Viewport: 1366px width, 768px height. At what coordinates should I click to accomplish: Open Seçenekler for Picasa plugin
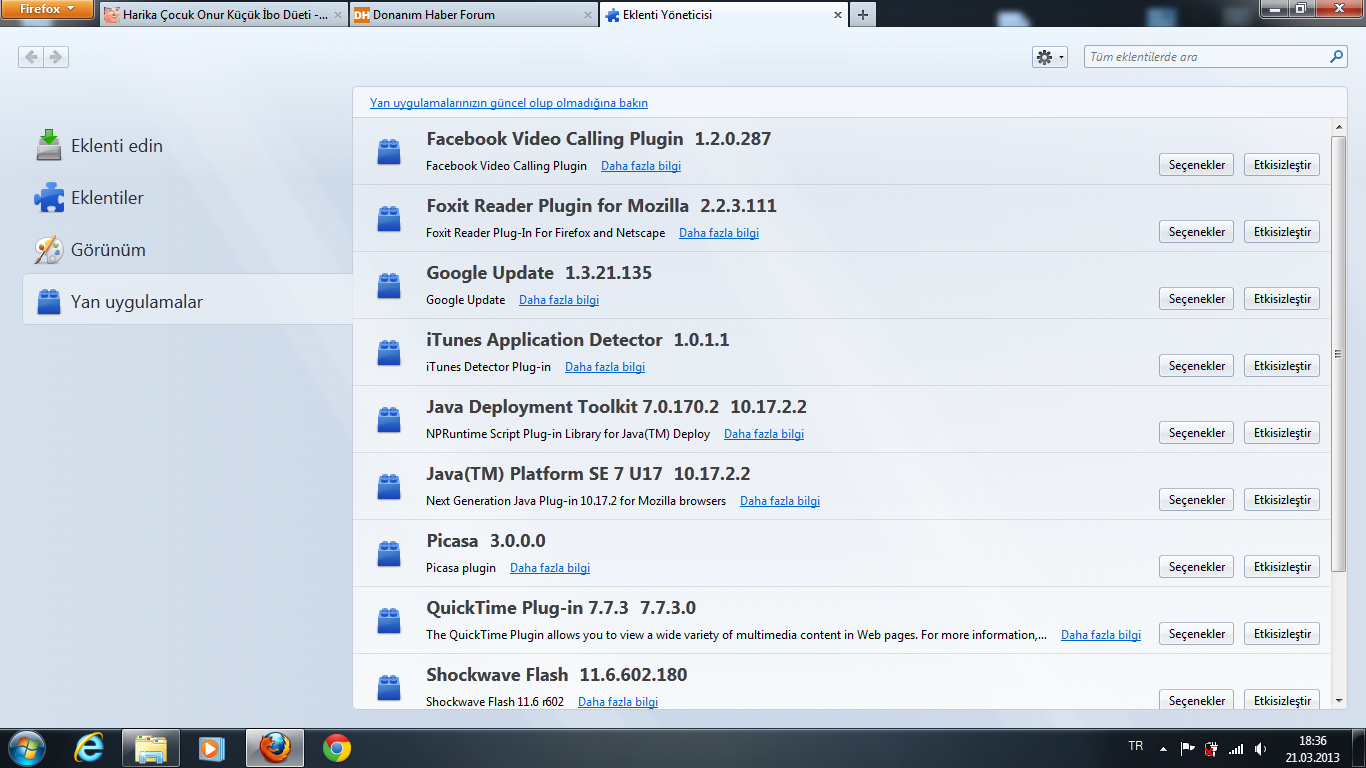tap(1197, 567)
